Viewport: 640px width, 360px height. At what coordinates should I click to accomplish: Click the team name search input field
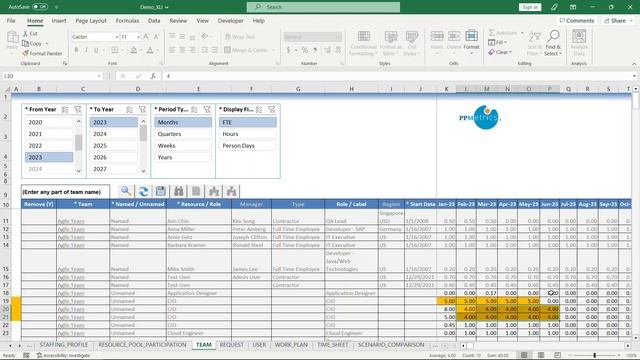click(65, 192)
